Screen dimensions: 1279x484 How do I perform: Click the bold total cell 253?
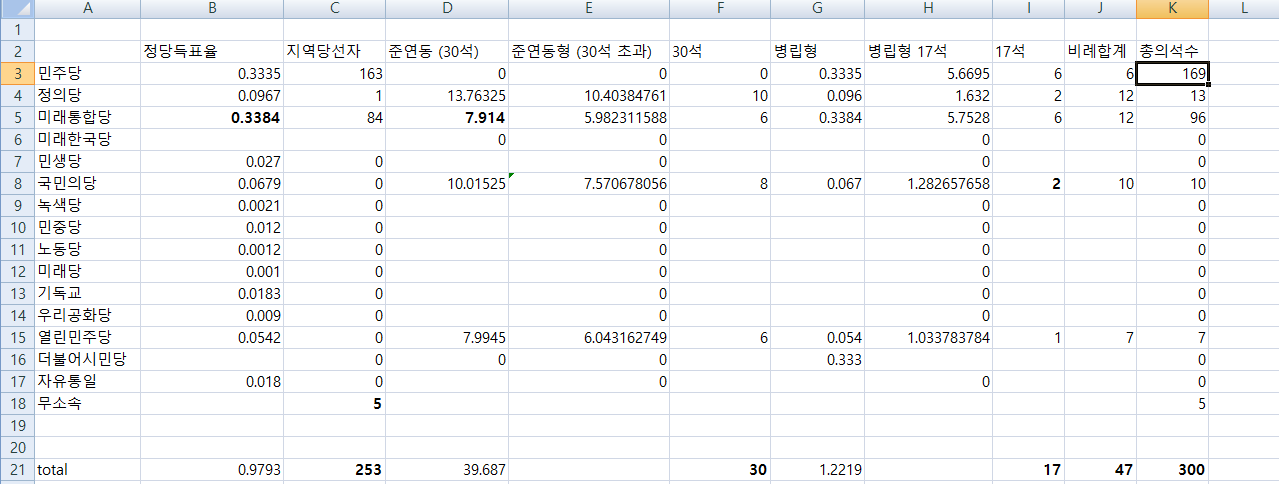point(334,469)
